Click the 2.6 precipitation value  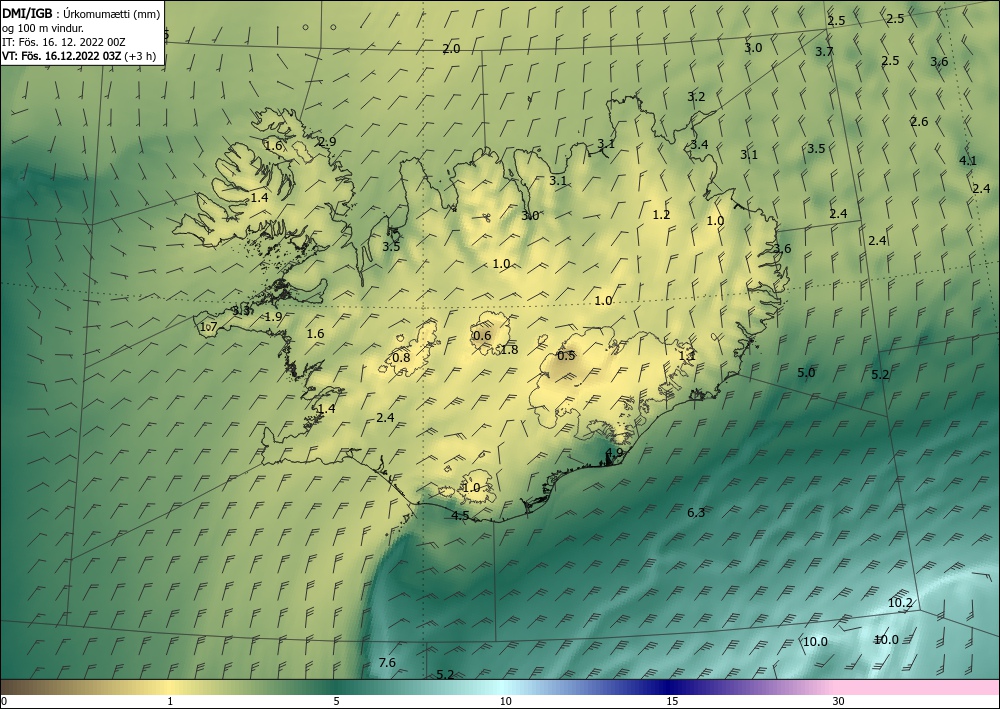(x=919, y=122)
